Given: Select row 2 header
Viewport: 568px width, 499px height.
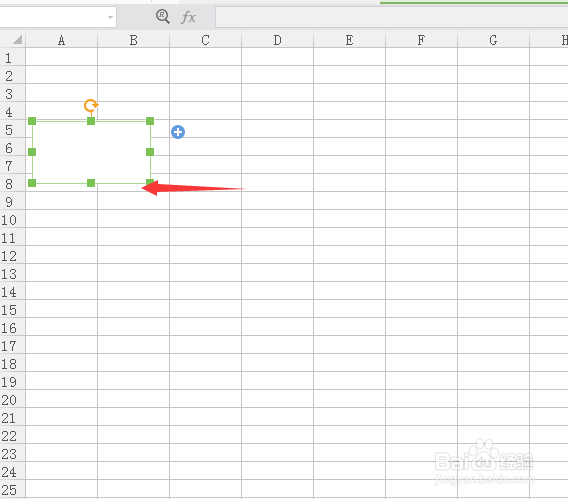Looking at the screenshot, I should (x=12, y=75).
